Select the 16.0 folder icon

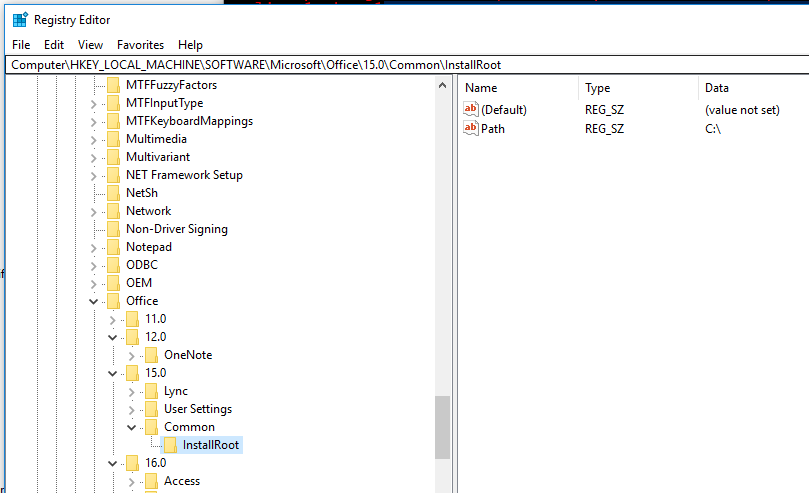(133, 463)
